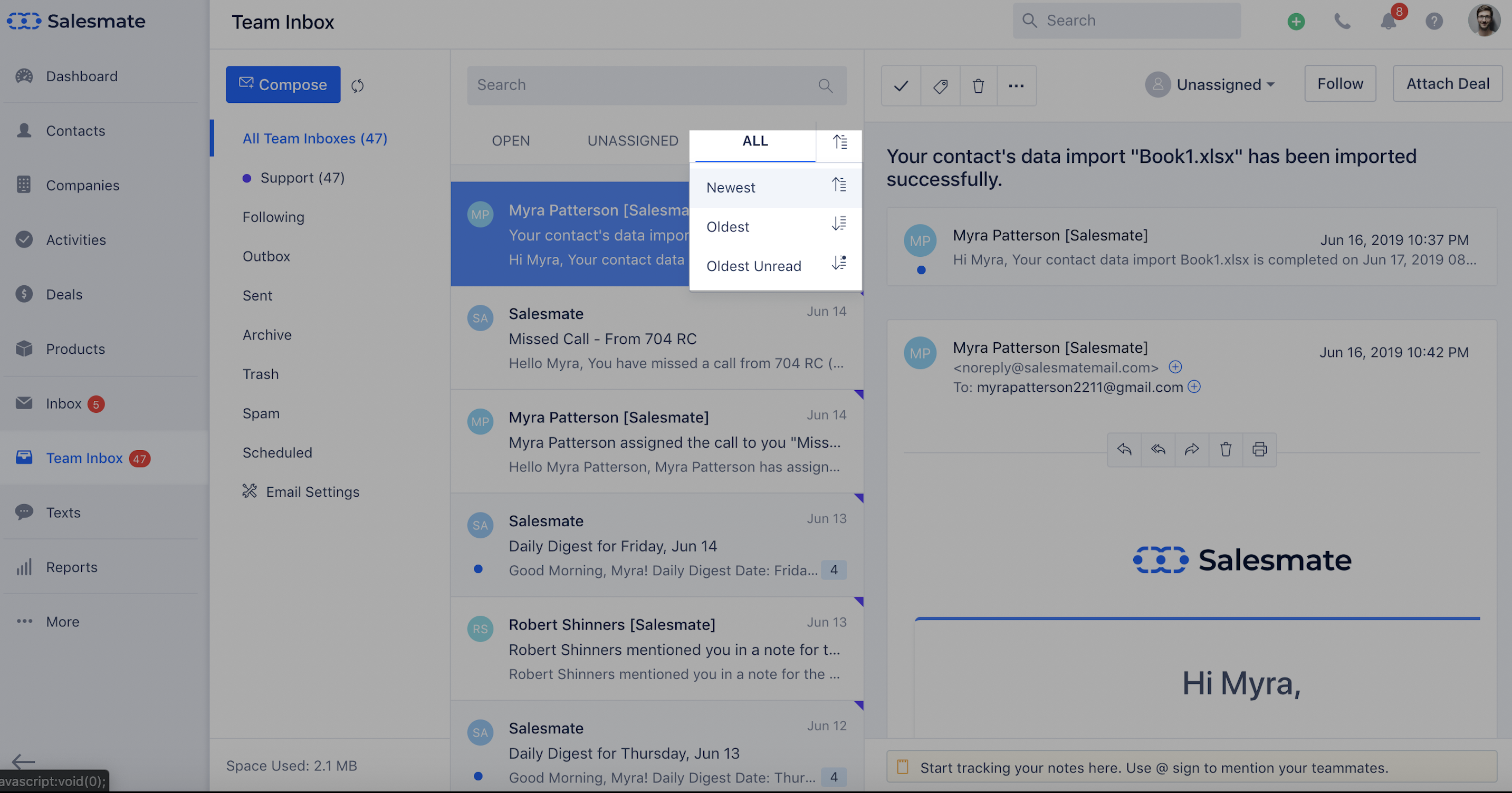Add myrapatterson2211@gmail.com via plus icon
The height and width of the screenshot is (793, 1512).
click(x=1194, y=386)
